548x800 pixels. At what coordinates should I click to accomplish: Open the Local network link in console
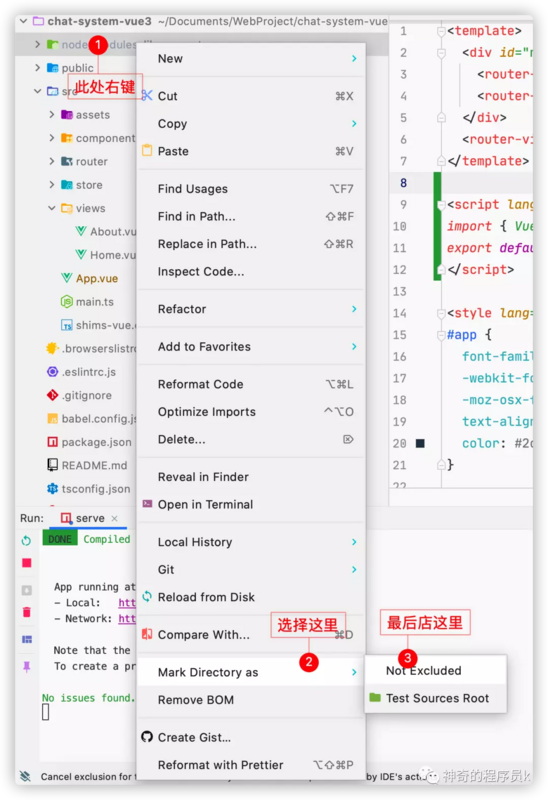(127, 603)
